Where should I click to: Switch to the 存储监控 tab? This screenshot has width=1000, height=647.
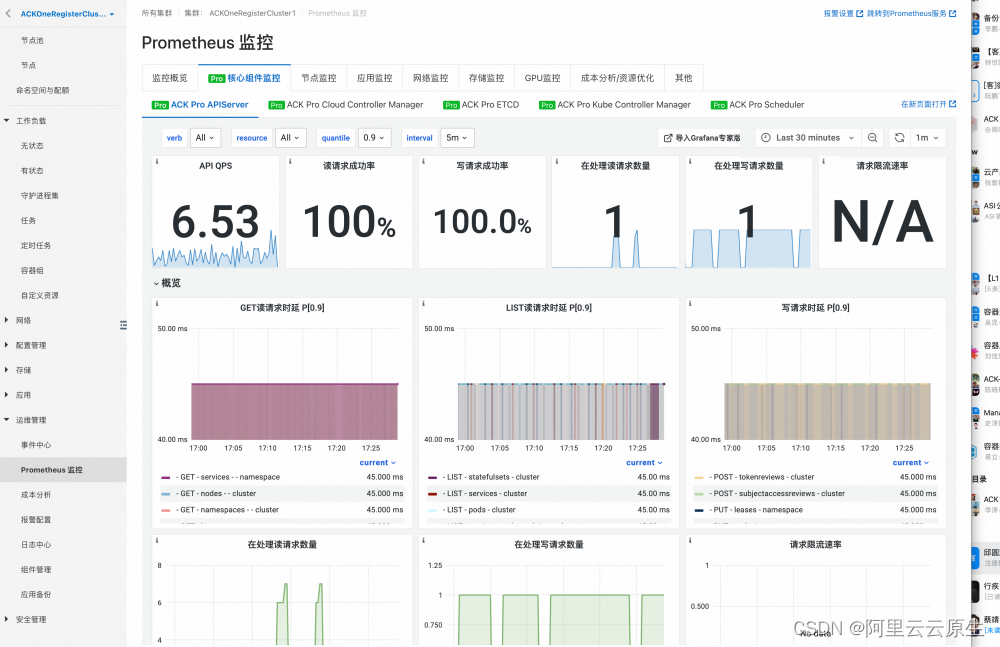click(487, 78)
